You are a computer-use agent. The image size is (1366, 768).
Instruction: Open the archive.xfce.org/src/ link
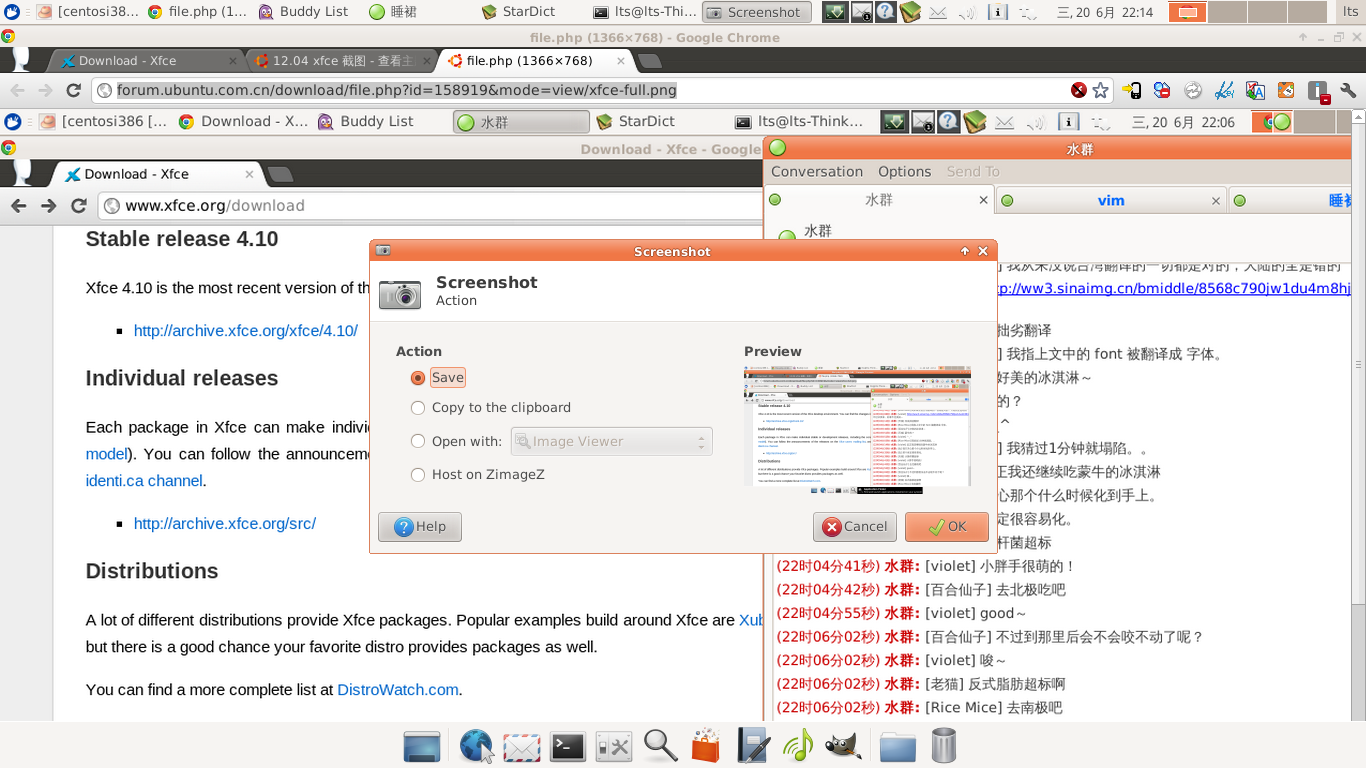pos(225,523)
